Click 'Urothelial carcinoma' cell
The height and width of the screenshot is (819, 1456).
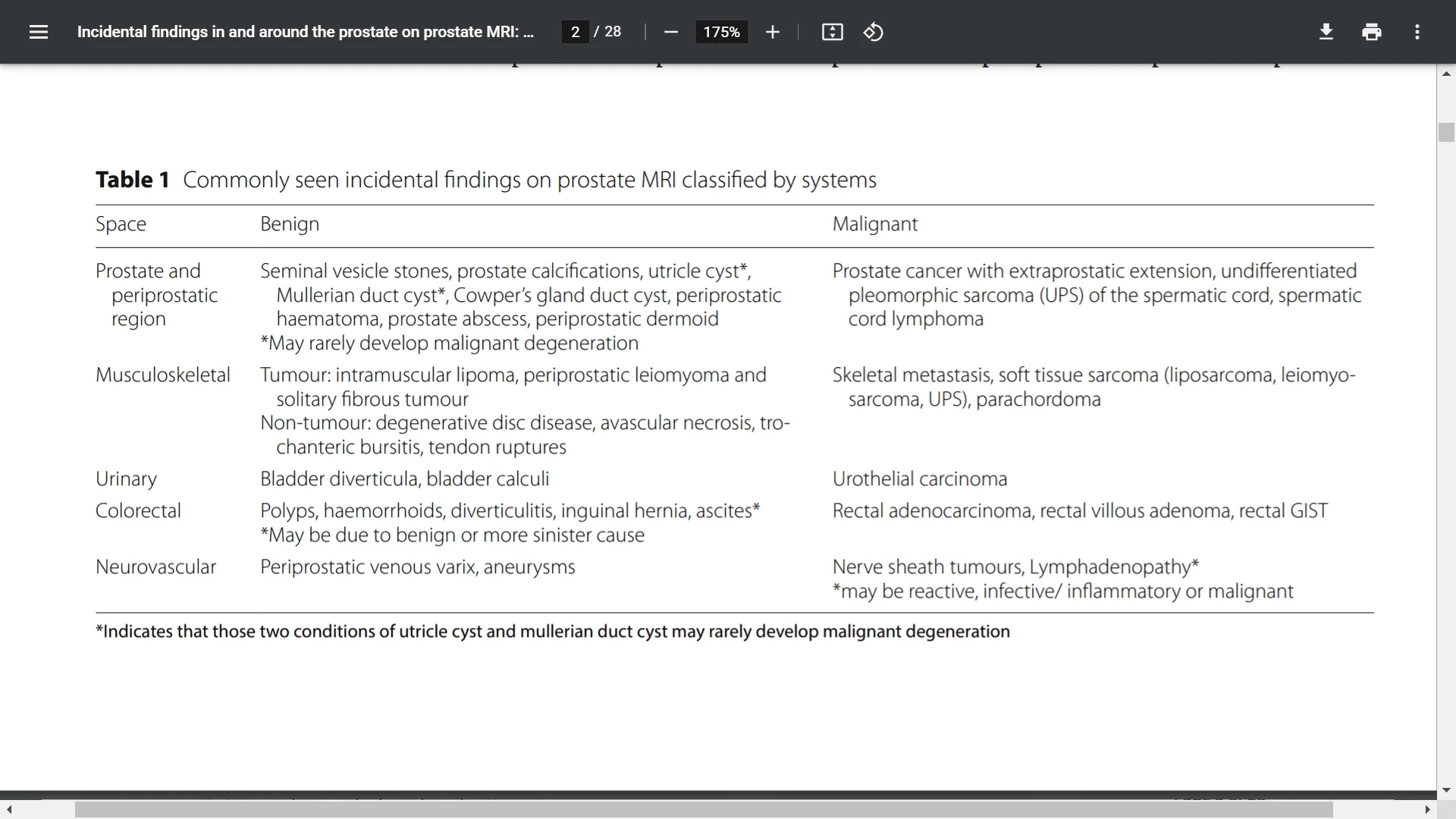click(x=920, y=479)
